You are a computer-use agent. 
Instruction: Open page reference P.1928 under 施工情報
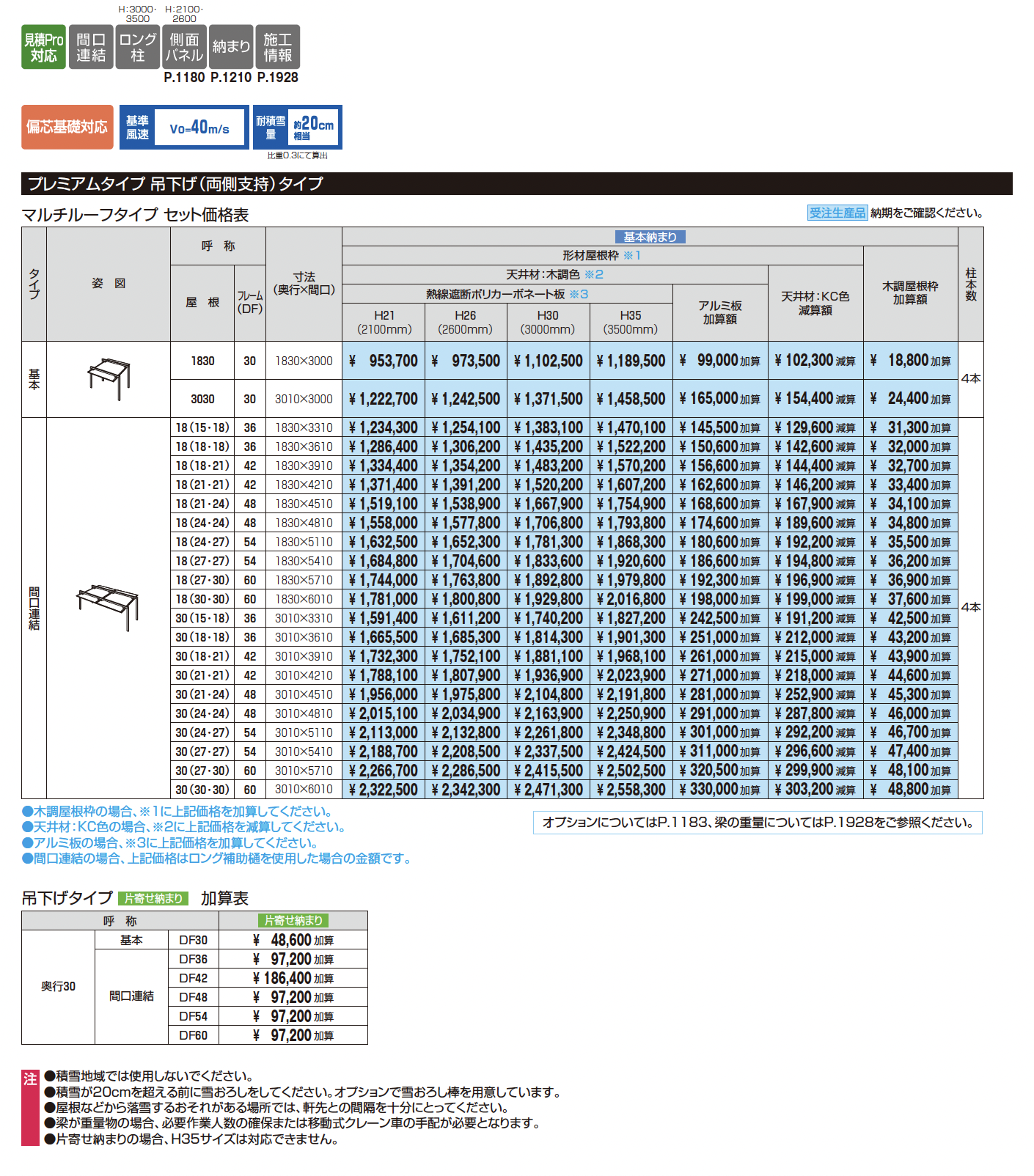[x=278, y=77]
